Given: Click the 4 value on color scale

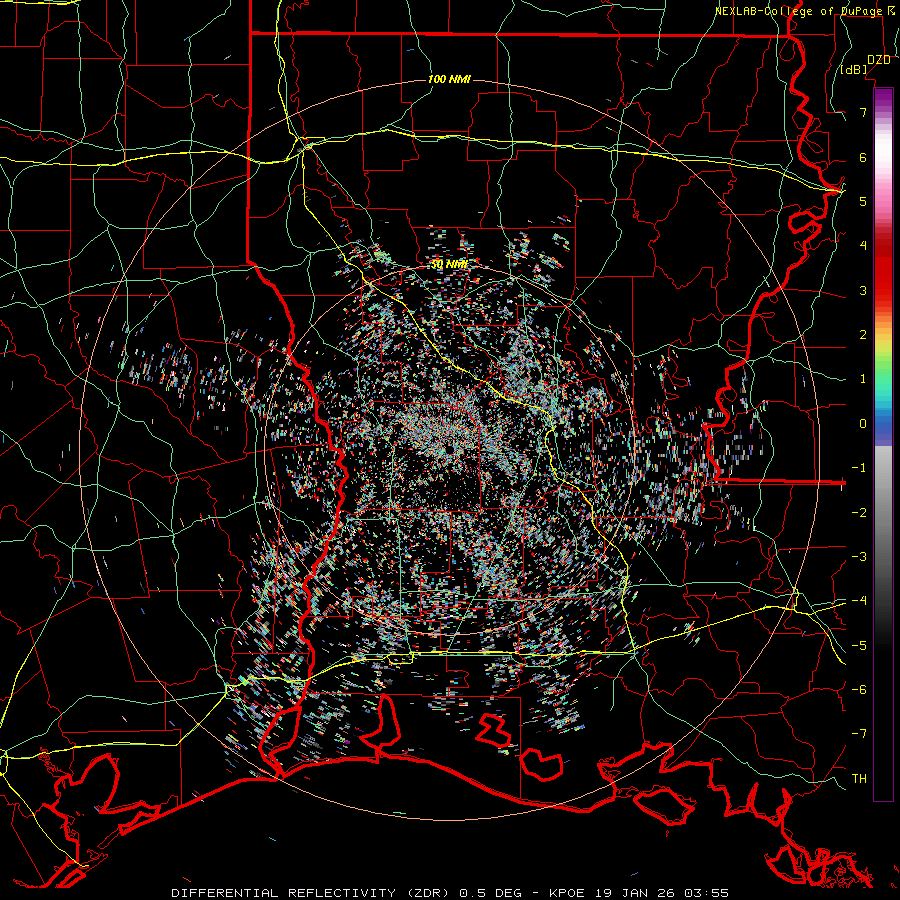Looking at the screenshot, I should (x=863, y=246).
